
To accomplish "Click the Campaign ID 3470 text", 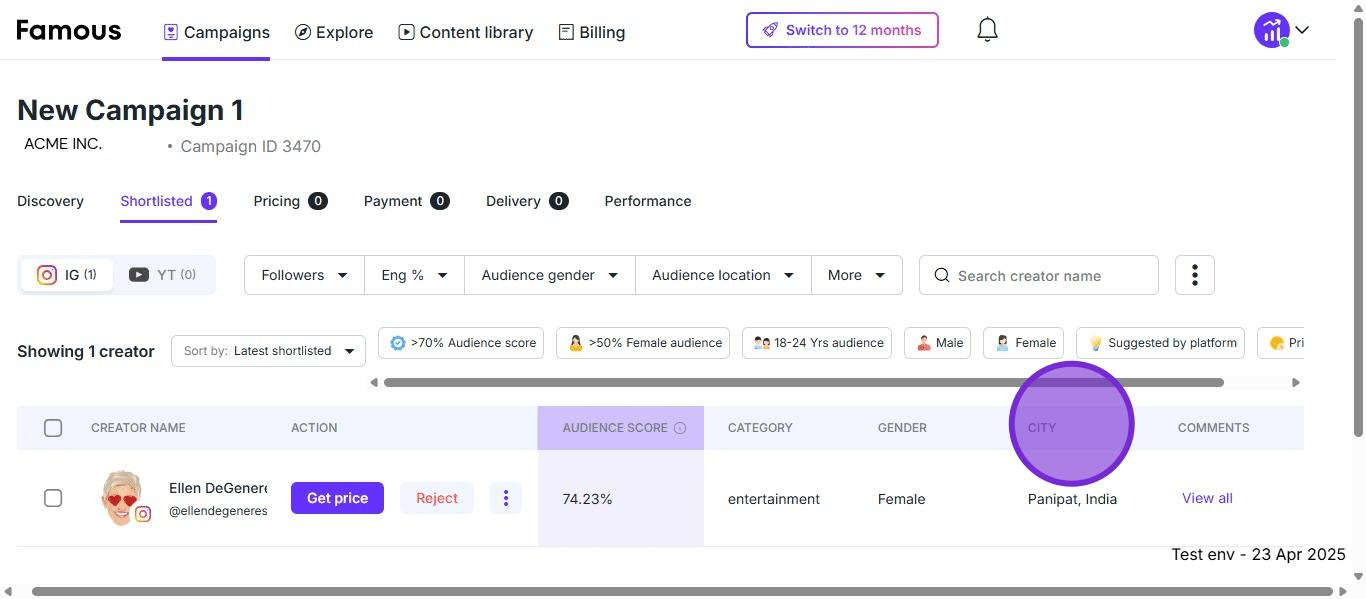I will click(250, 146).
